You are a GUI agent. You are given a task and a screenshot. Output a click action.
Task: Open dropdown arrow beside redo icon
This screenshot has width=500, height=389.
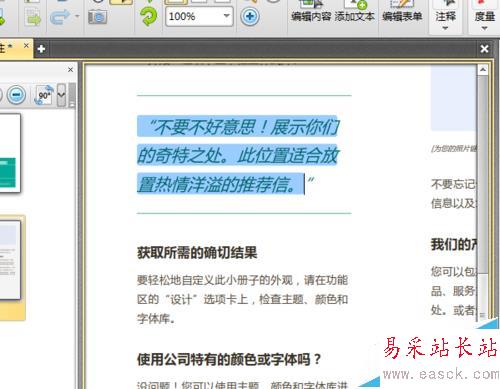click(77, 16)
